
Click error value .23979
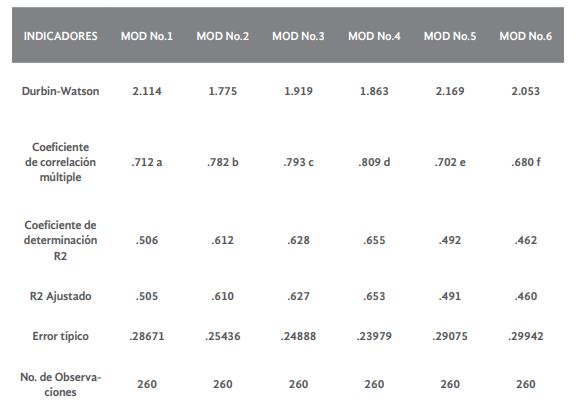pyautogui.click(x=374, y=336)
